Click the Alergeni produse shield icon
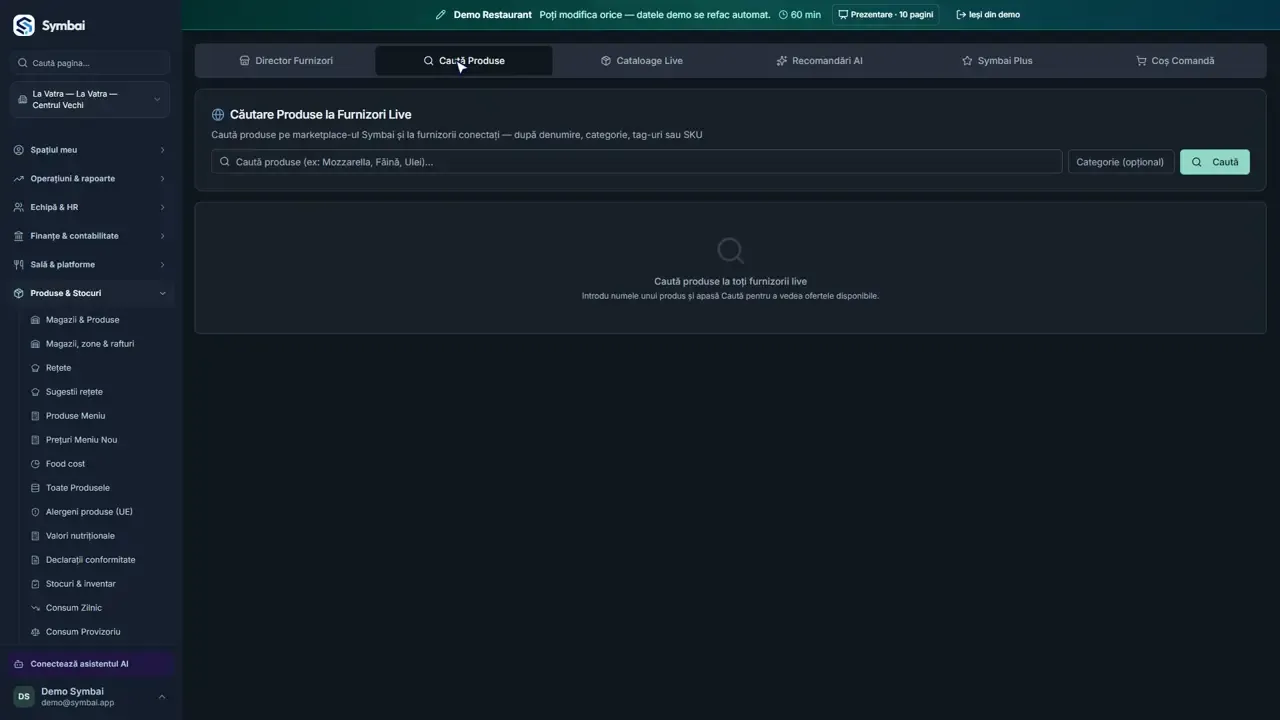Screen dimensions: 1280x720 click(x=36, y=512)
